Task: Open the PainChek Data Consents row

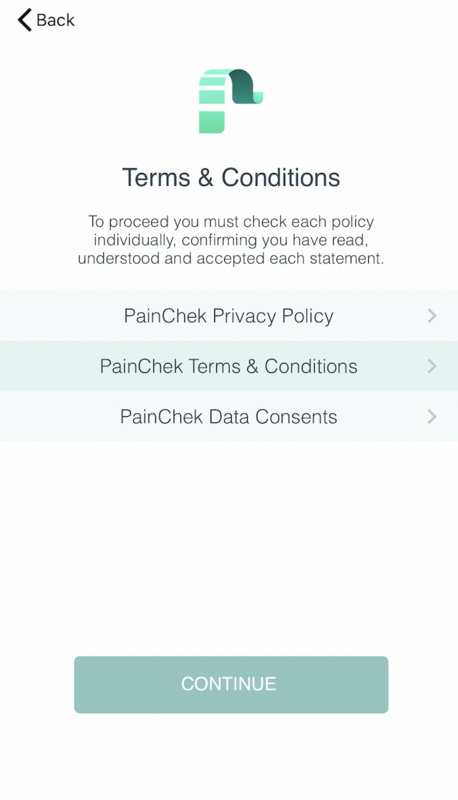Action: point(229,417)
